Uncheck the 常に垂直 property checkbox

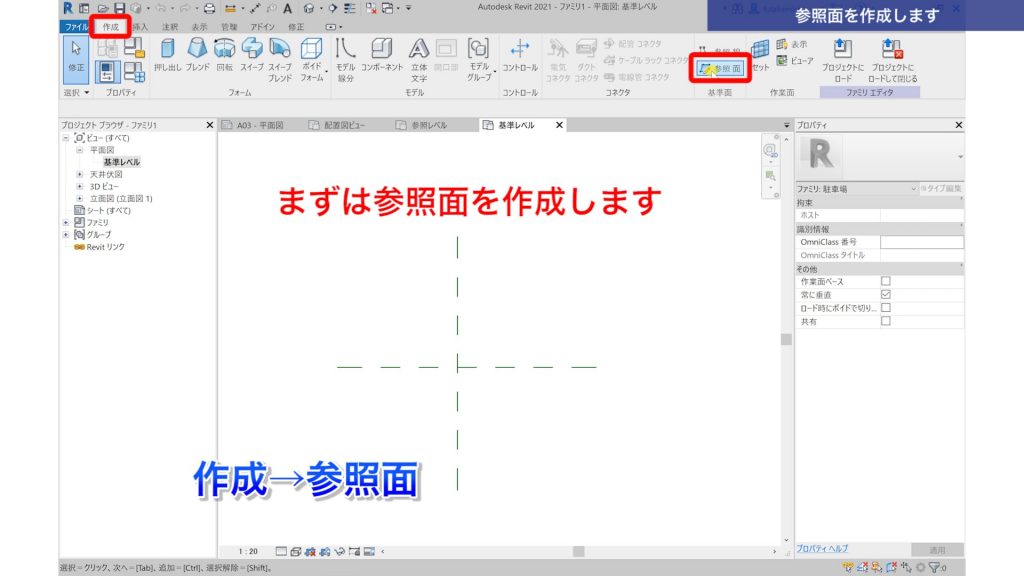click(x=885, y=293)
